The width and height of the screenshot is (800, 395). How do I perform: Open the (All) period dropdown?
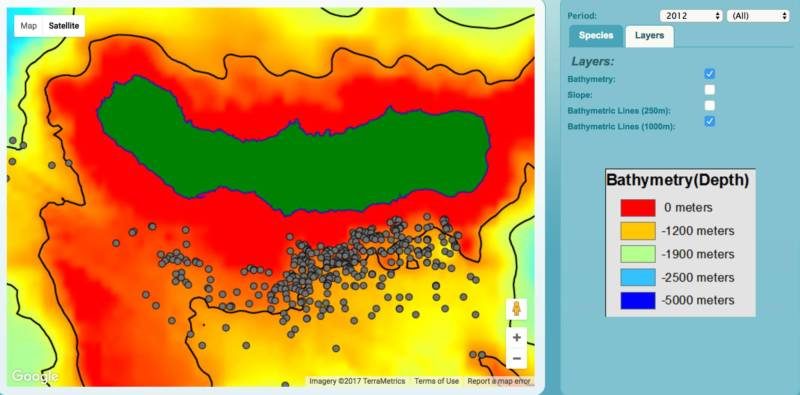pyautogui.click(x=758, y=16)
